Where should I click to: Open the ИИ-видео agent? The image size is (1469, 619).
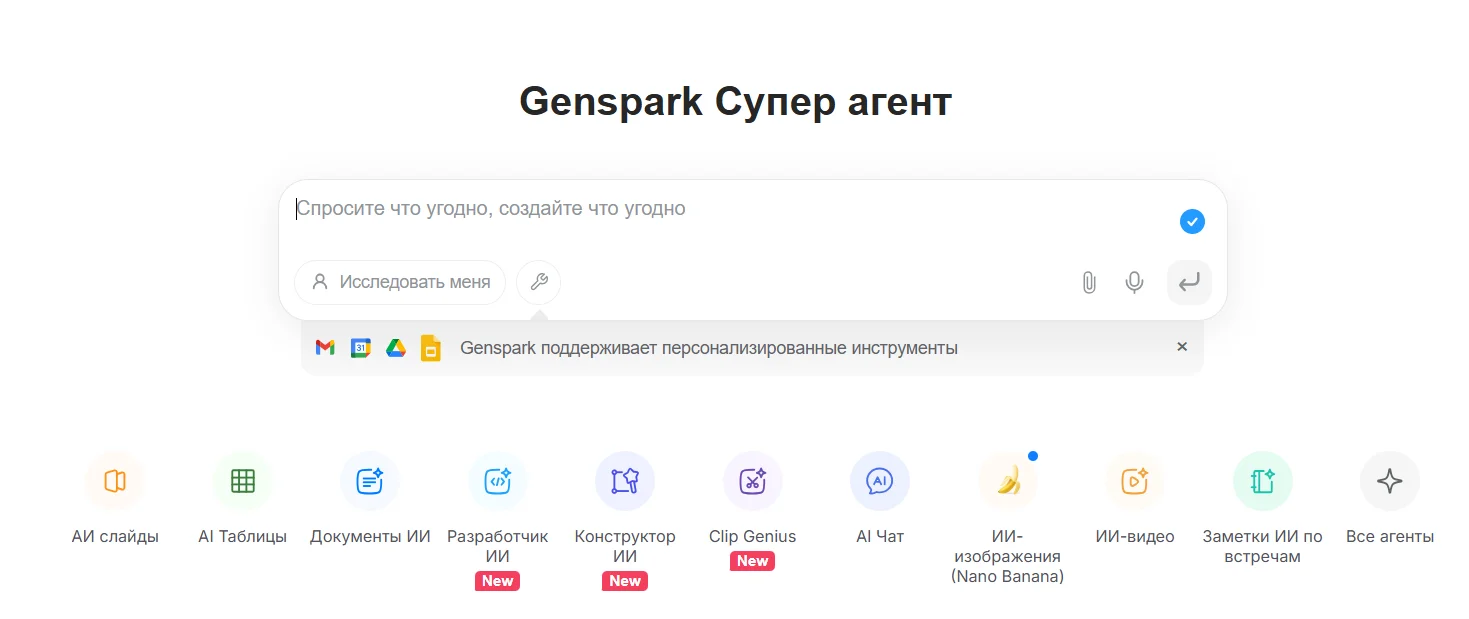pyautogui.click(x=1135, y=480)
